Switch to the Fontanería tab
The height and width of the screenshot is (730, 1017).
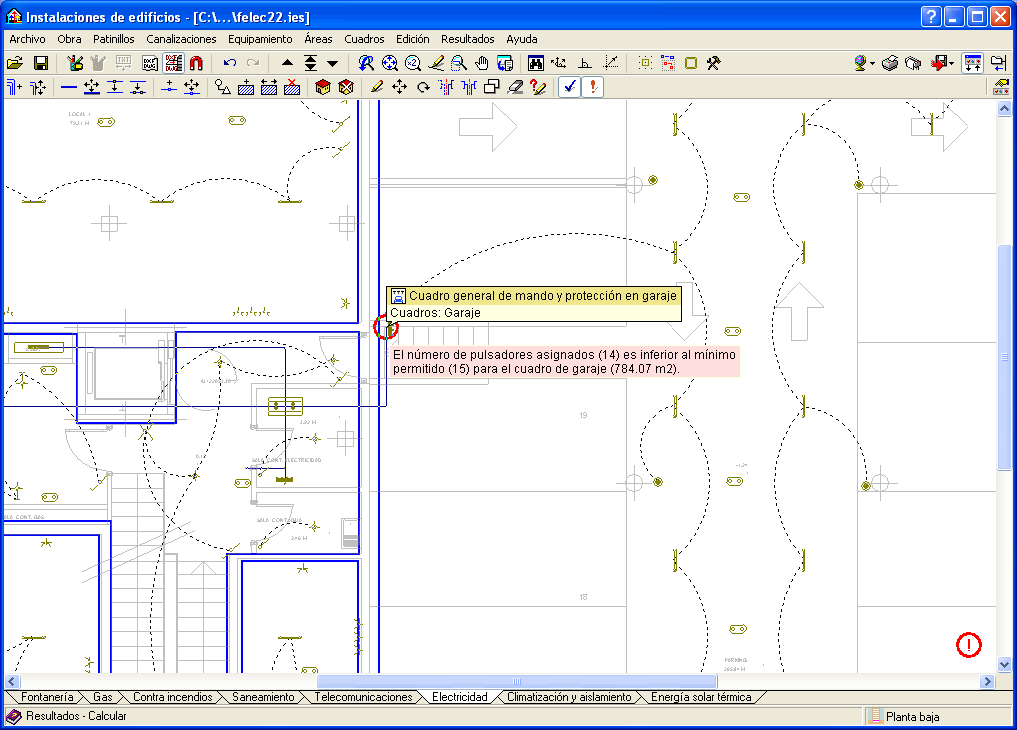pos(47,697)
